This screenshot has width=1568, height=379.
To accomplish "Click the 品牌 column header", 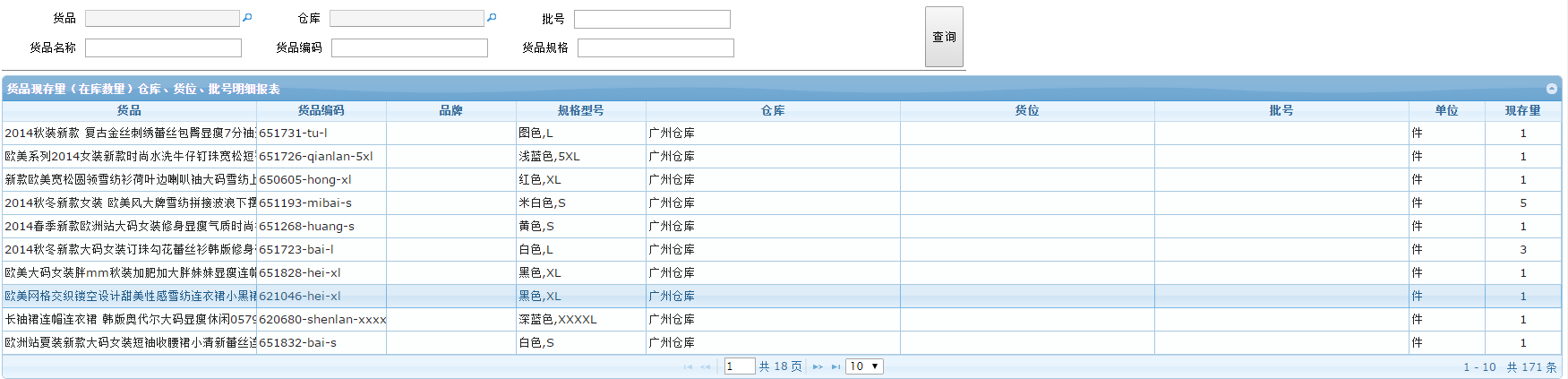I will coord(450,111).
